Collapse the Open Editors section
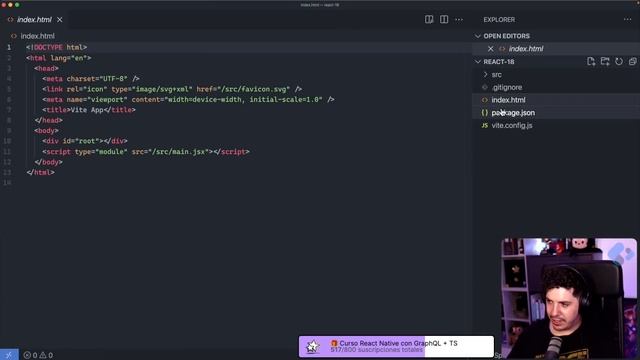Image resolution: width=640 pixels, height=360 pixels. [x=478, y=36]
